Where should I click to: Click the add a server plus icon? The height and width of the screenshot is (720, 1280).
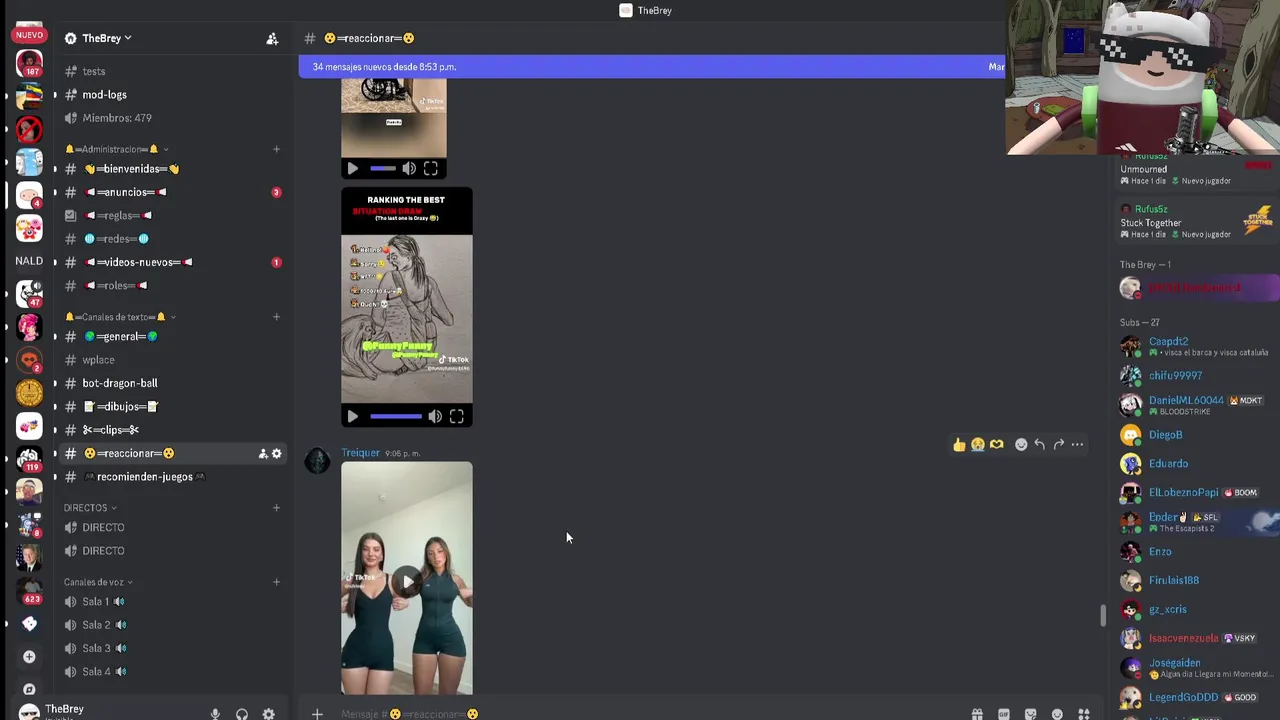pos(29,657)
